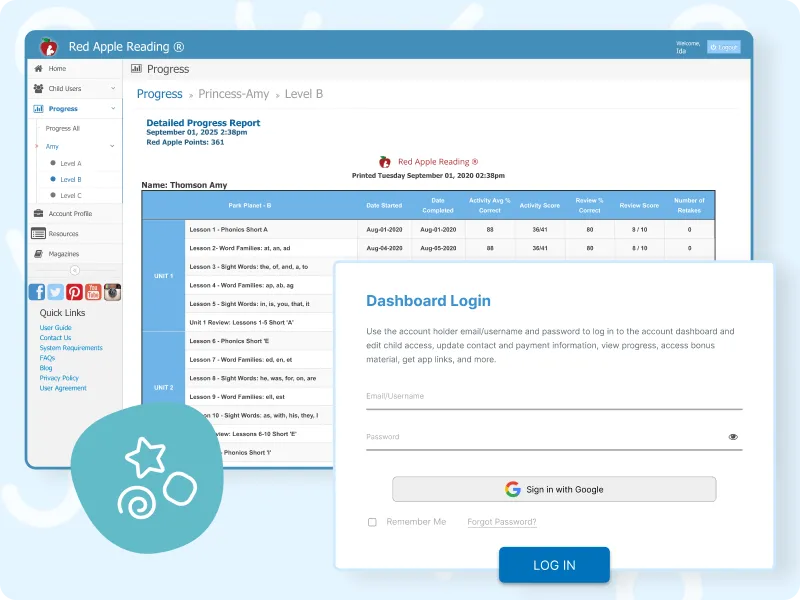The height and width of the screenshot is (600, 800).
Task: Open the FAQs quick link
Action: (x=47, y=358)
